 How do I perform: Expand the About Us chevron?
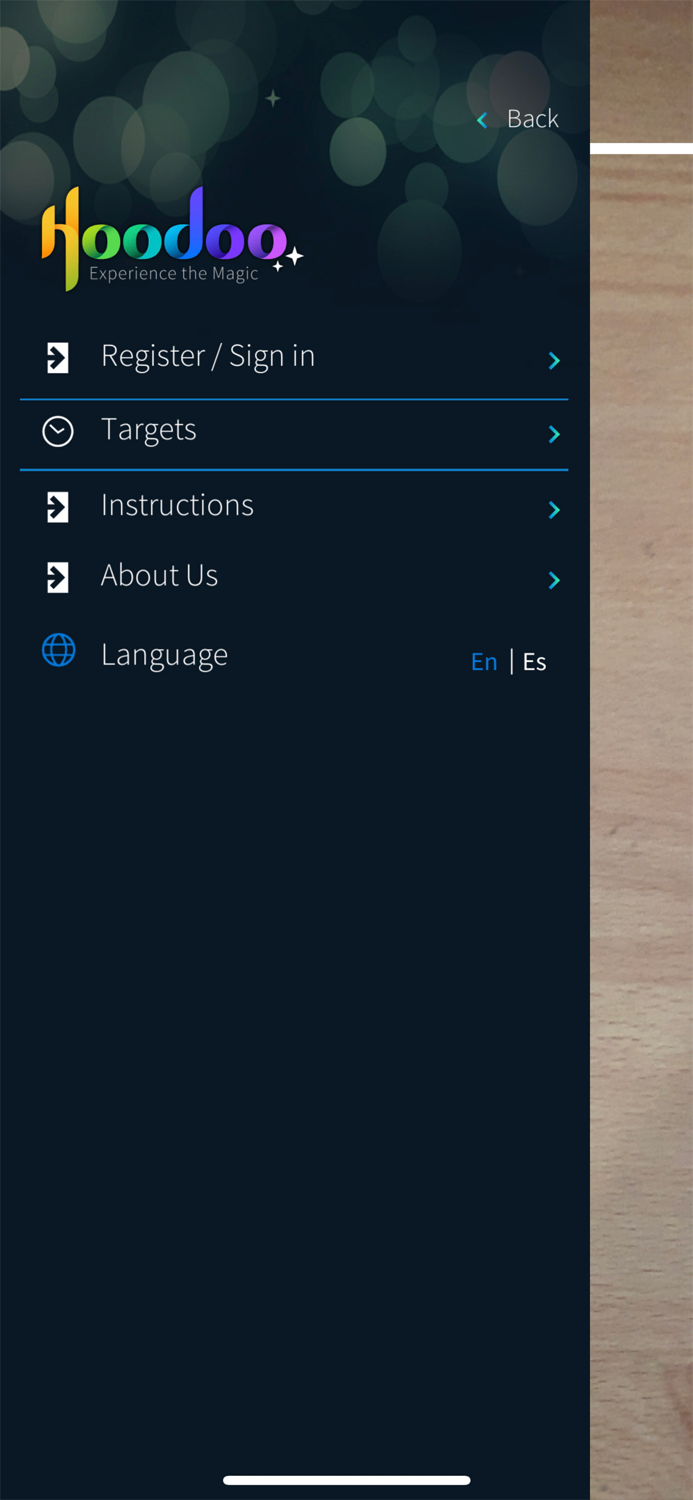(x=554, y=580)
